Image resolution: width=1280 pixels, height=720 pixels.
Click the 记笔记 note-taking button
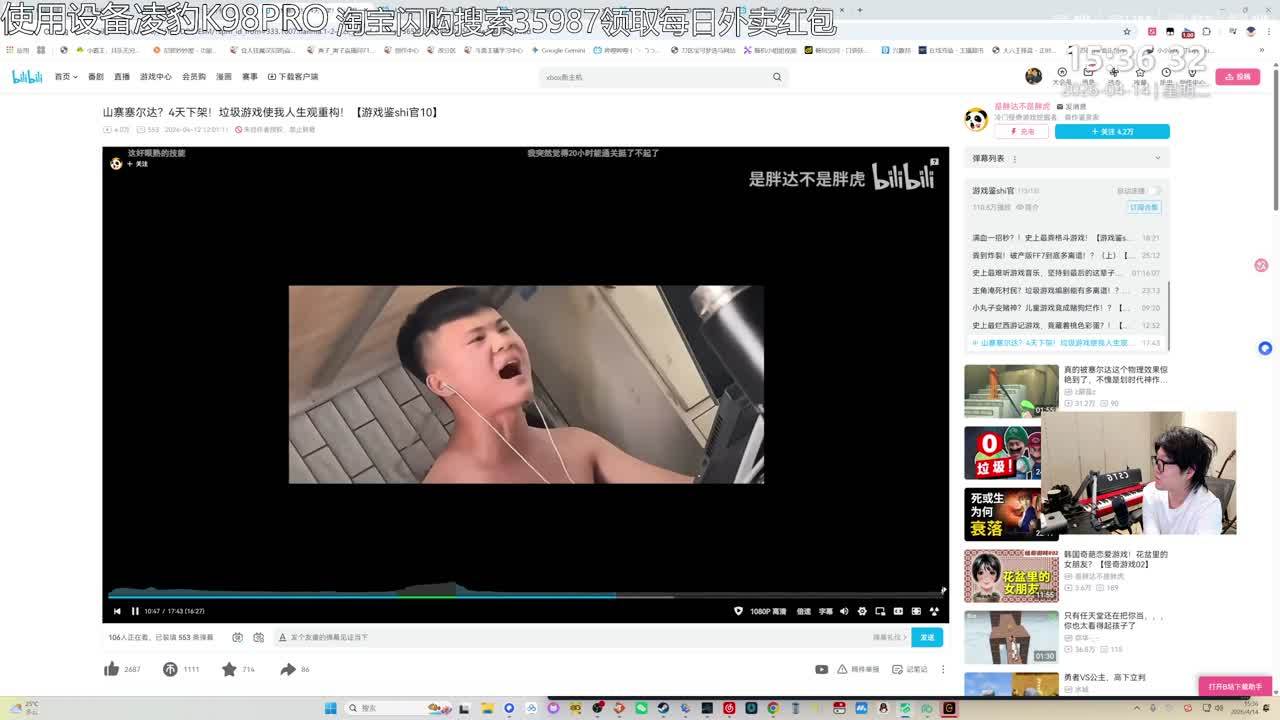coord(910,669)
